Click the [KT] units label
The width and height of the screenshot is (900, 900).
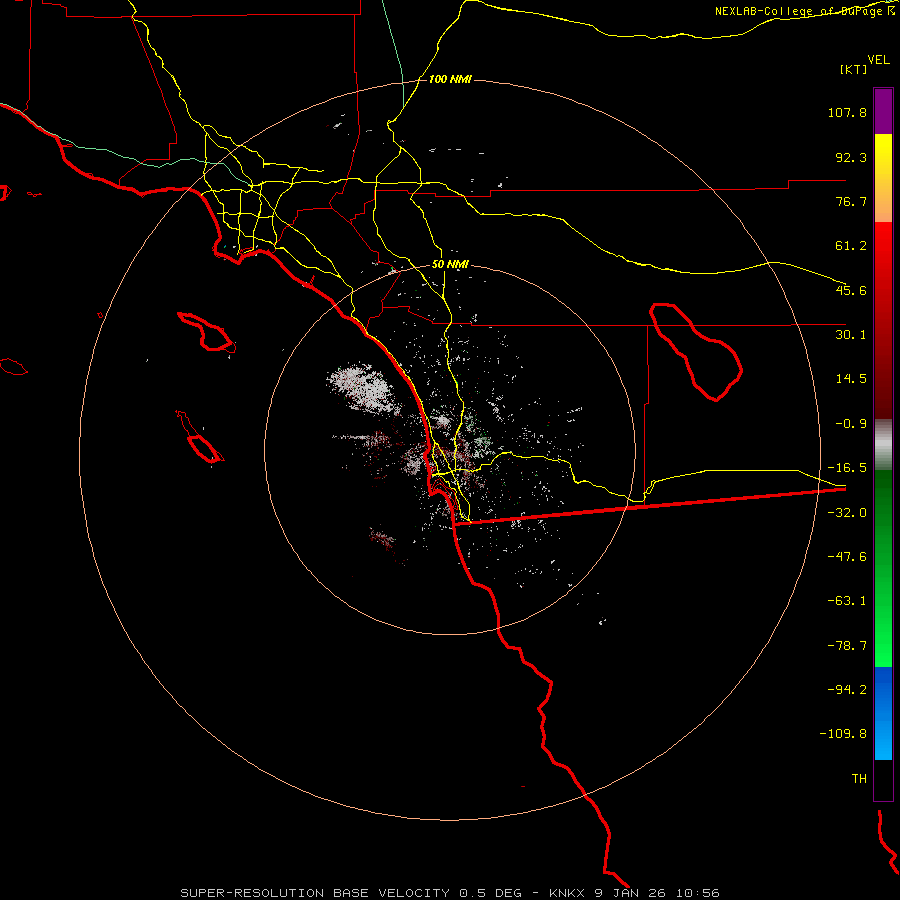(854, 69)
